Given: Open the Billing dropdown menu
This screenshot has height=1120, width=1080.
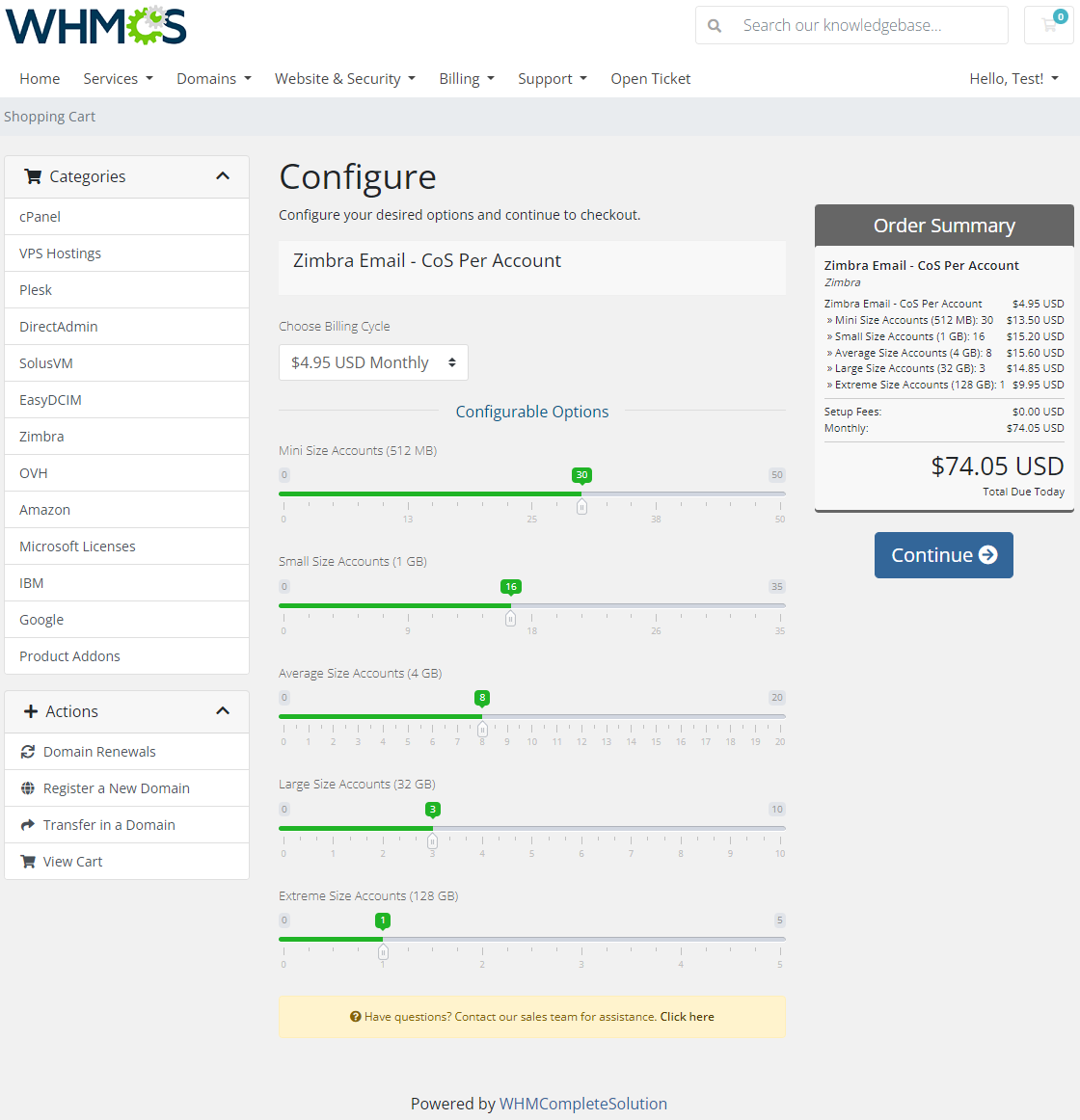Looking at the screenshot, I should (466, 79).
